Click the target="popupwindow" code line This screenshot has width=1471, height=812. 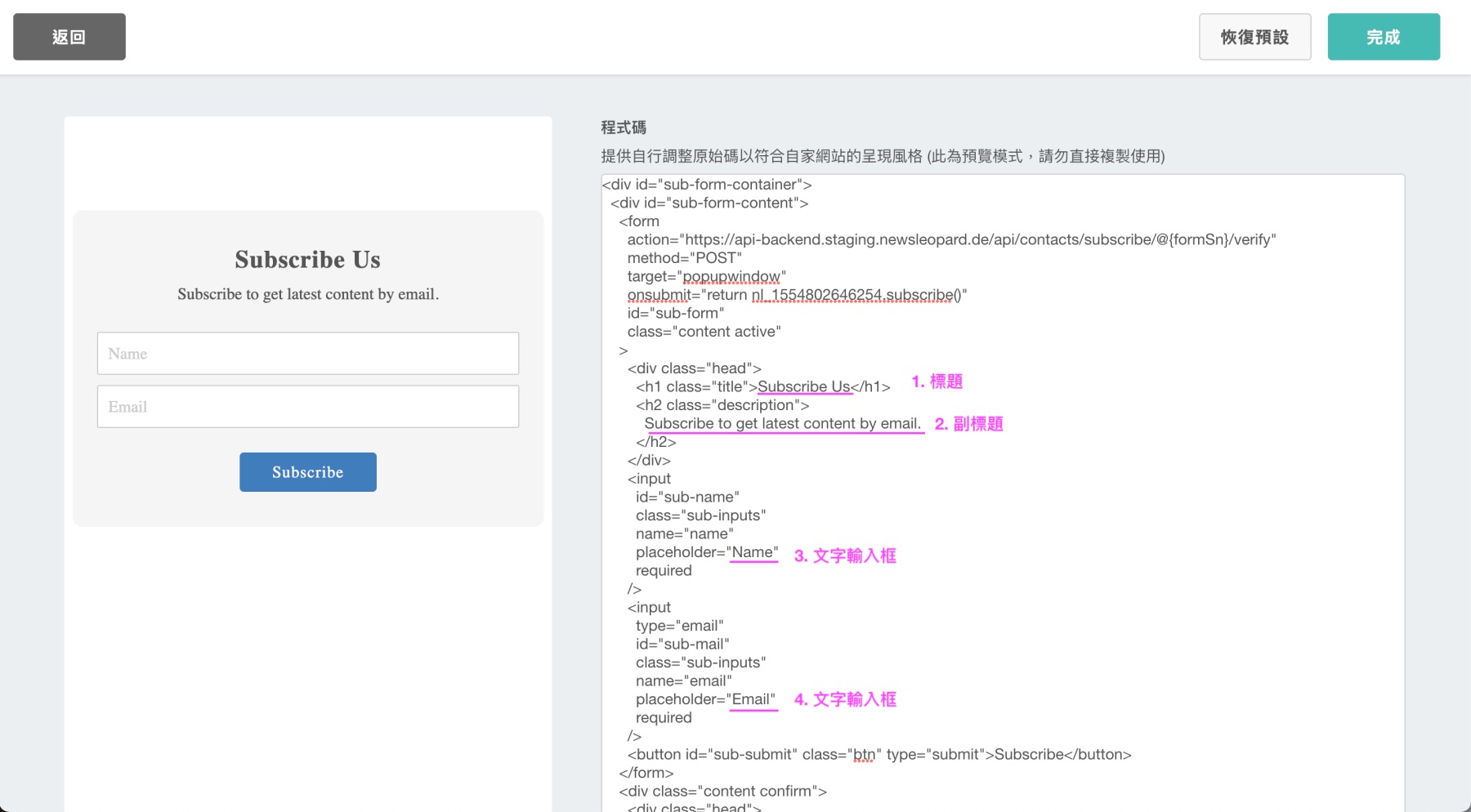coord(707,276)
